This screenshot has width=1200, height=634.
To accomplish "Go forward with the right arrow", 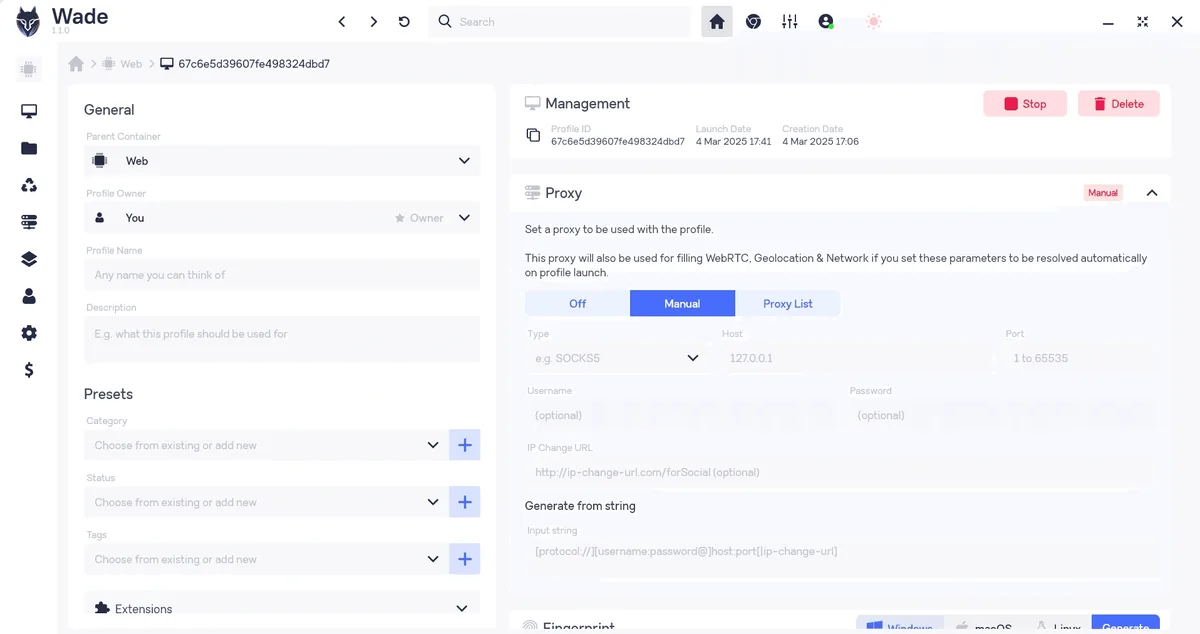I will tap(373, 21).
